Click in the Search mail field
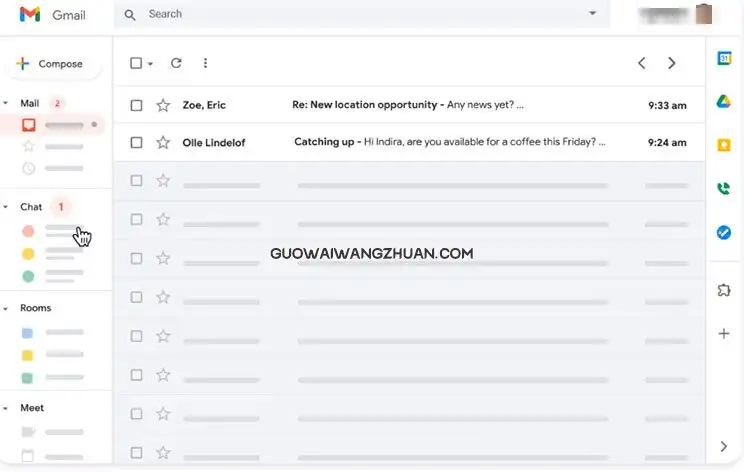This screenshot has height=472, width=744. pos(362,14)
